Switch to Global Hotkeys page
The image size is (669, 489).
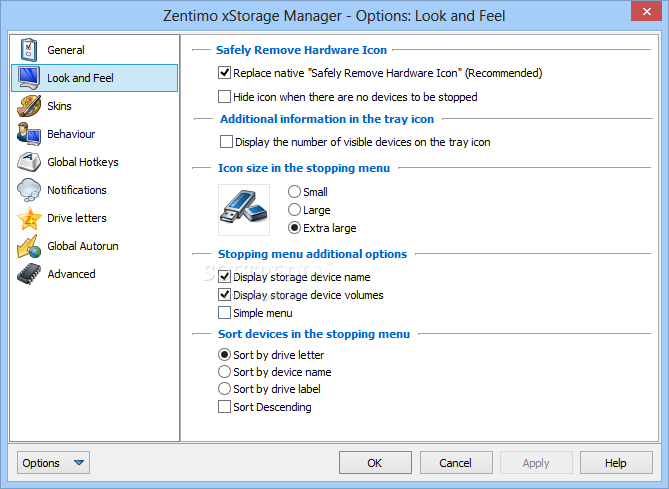coord(94,162)
